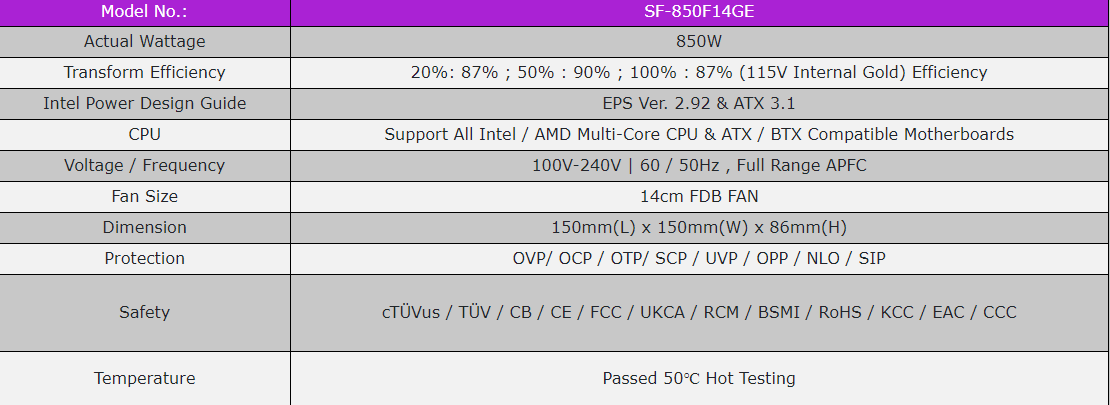
Task: Click the 'Actual Wattage' label
Action: [x=144, y=42]
